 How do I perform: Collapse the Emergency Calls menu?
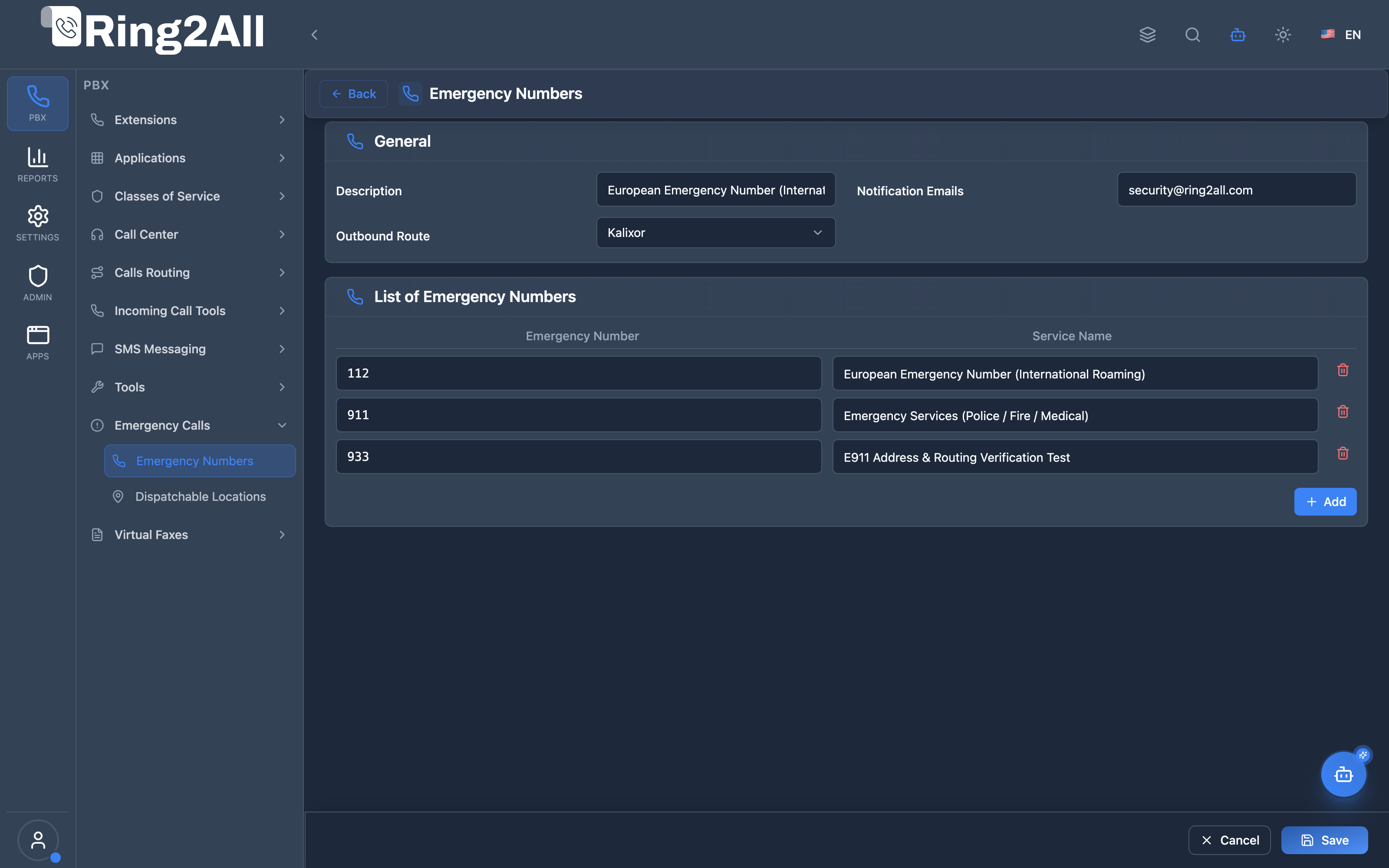tap(188, 425)
